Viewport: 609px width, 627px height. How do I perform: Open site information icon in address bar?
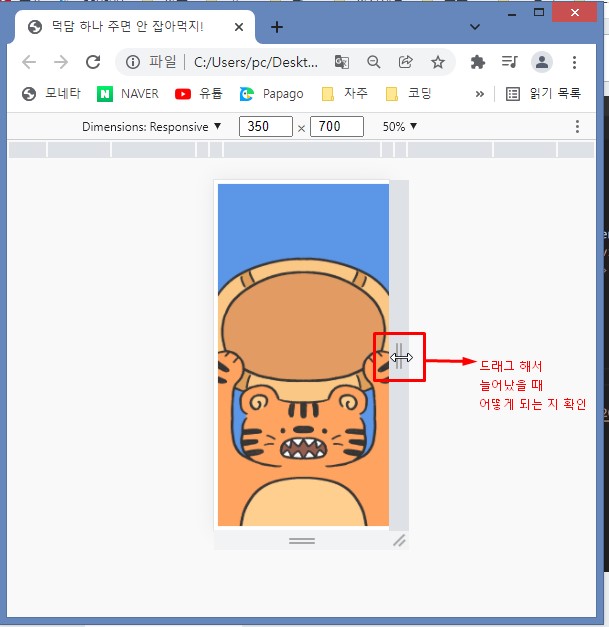[x=133, y=62]
